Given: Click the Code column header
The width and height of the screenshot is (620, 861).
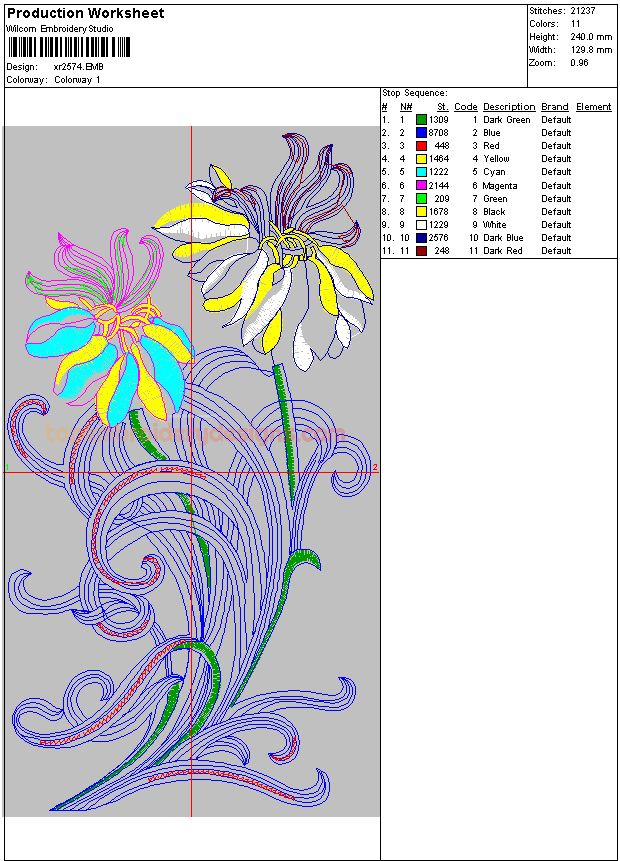Looking at the screenshot, I should coord(465,107).
